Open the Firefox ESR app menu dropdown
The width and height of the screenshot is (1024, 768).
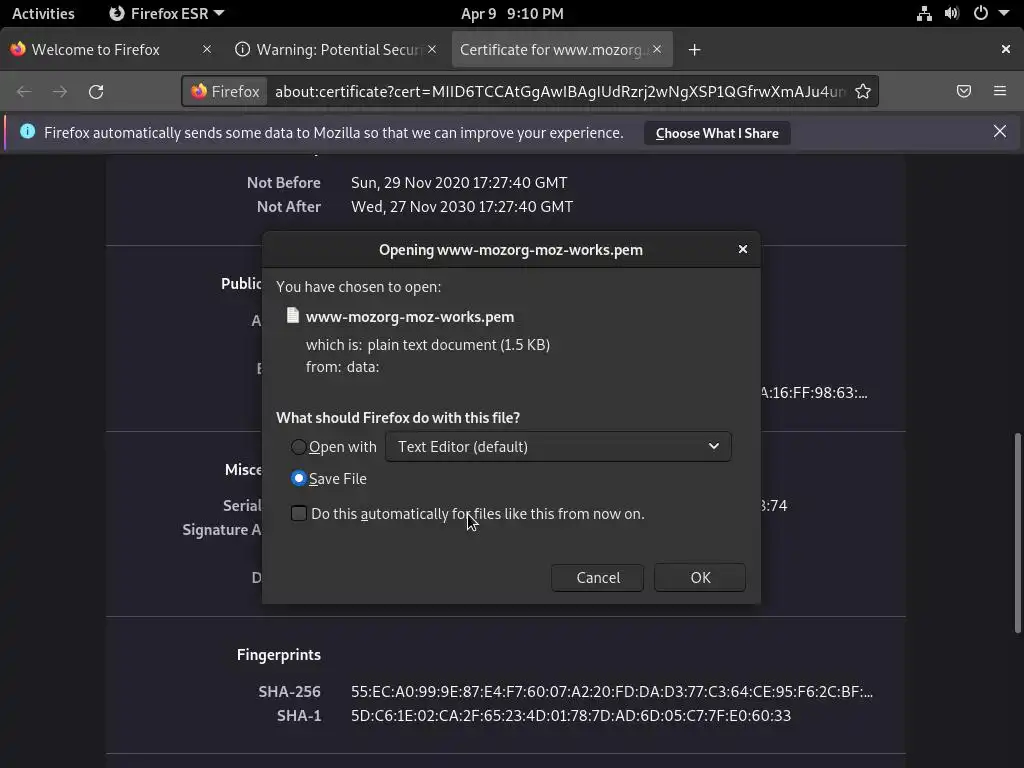point(167,13)
